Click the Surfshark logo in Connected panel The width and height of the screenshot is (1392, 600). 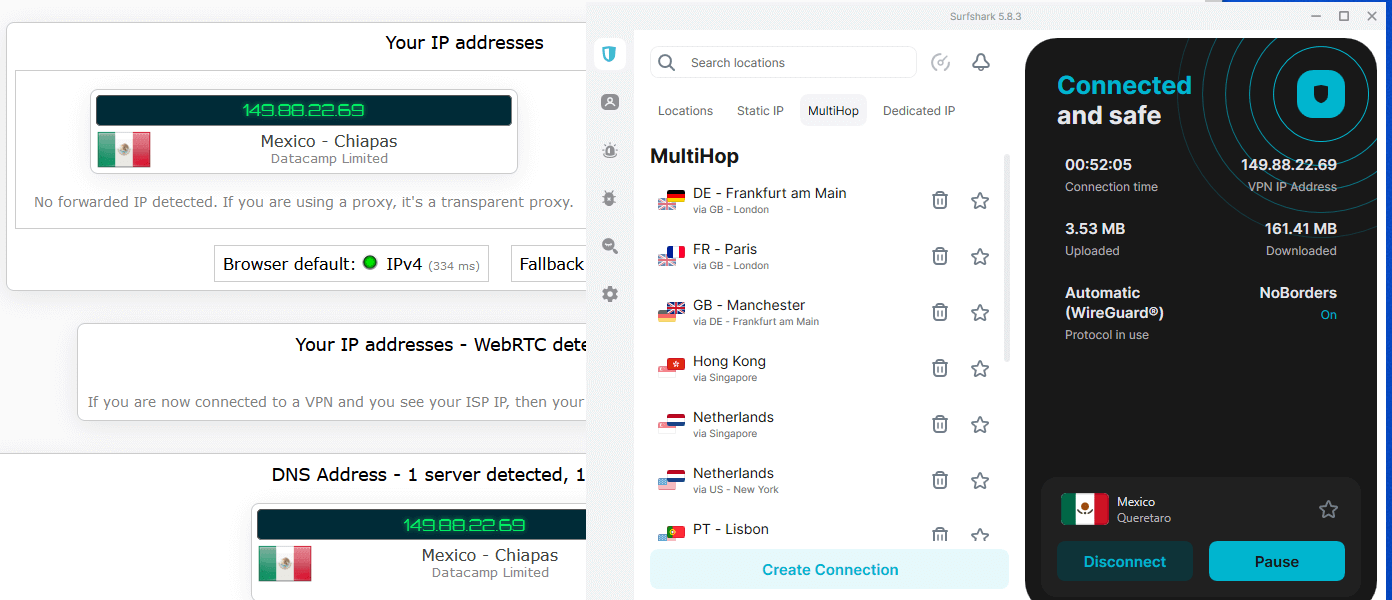click(x=1321, y=95)
